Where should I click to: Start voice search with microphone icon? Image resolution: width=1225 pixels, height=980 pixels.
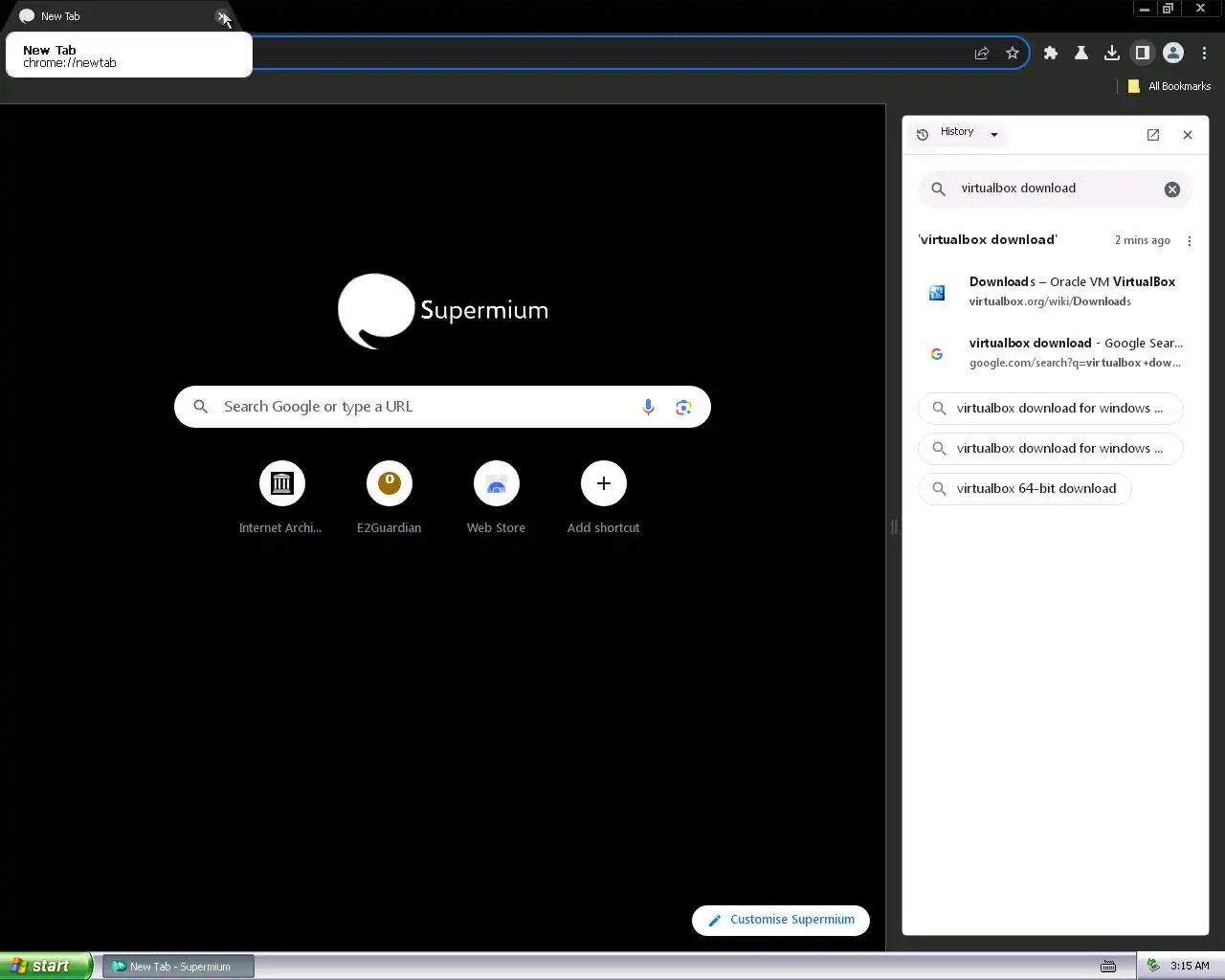[648, 407]
